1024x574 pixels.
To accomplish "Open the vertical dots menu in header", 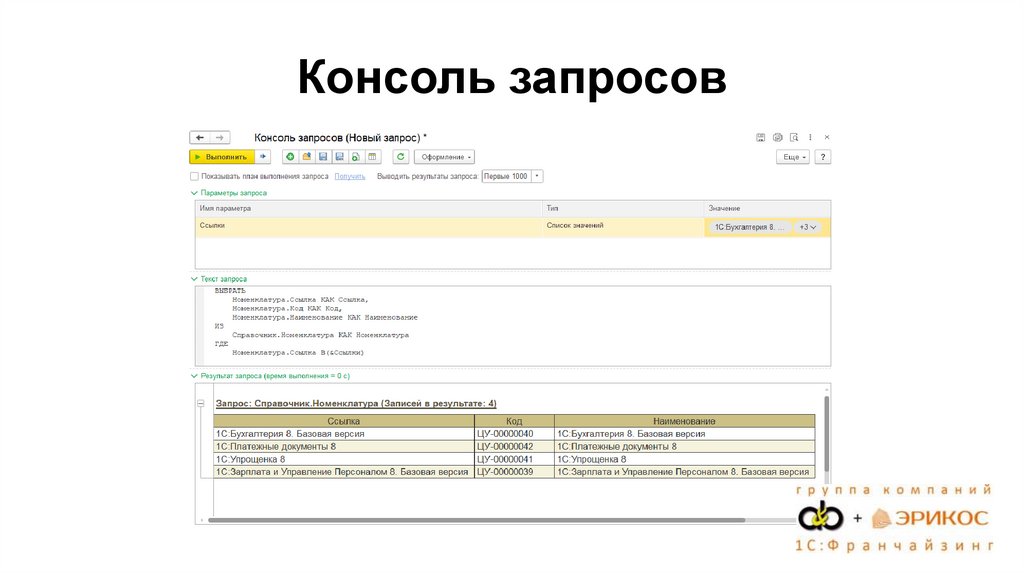I will [810, 137].
